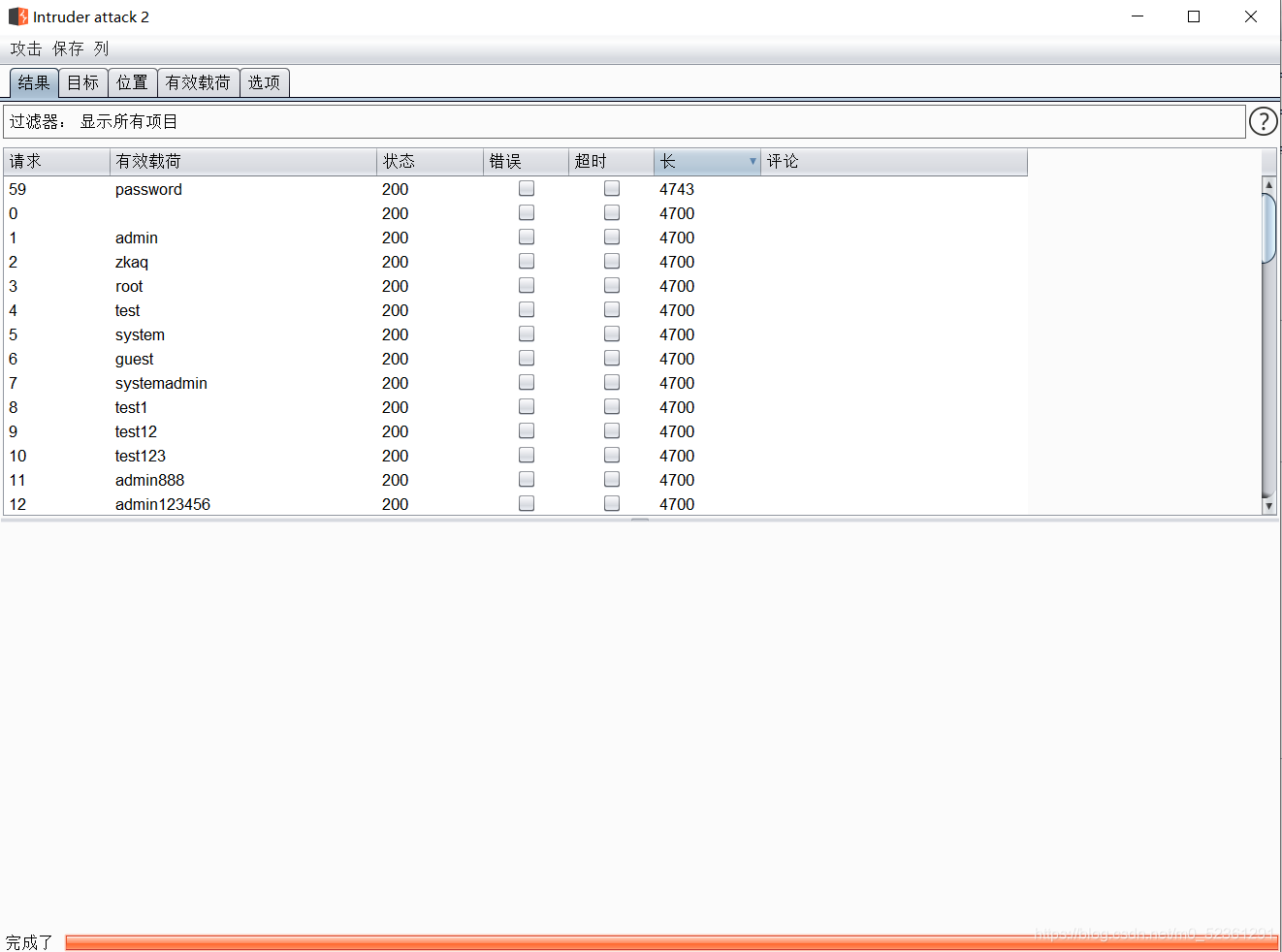Maximize the Intruder attack window
Screen dimensions: 1282x952
pos(1194,16)
